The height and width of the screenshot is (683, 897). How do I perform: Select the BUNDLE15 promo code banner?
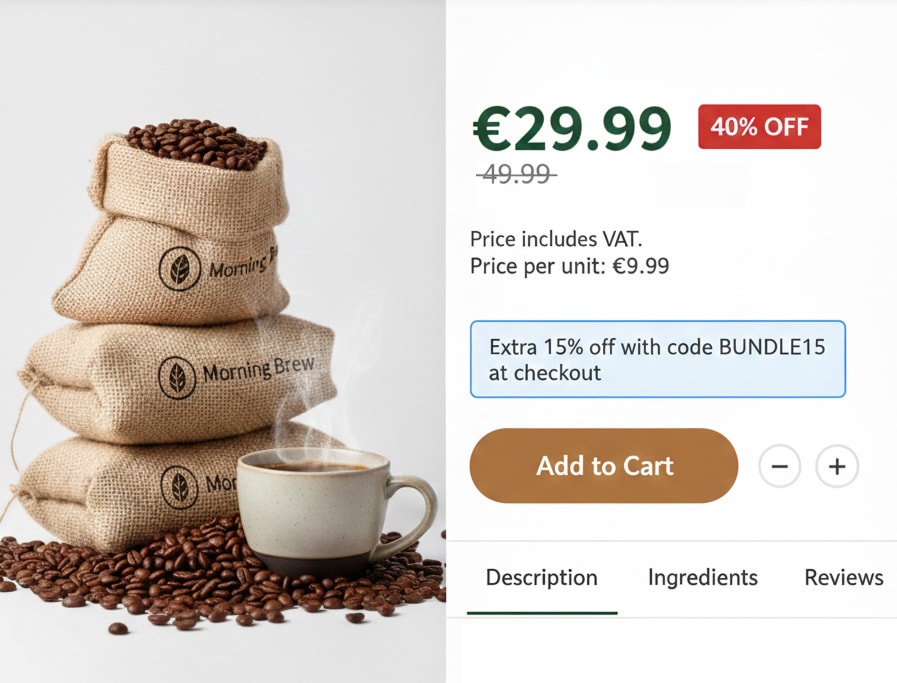tap(657, 359)
